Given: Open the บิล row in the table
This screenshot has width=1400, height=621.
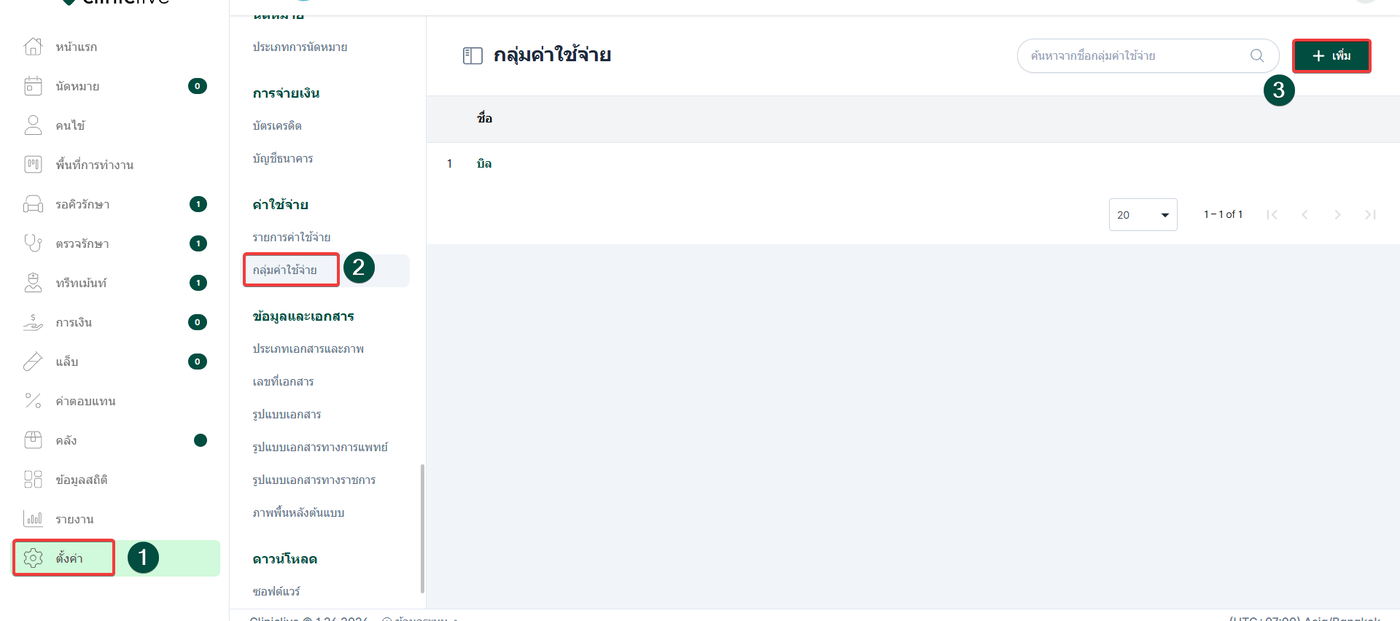Looking at the screenshot, I should pos(485,163).
